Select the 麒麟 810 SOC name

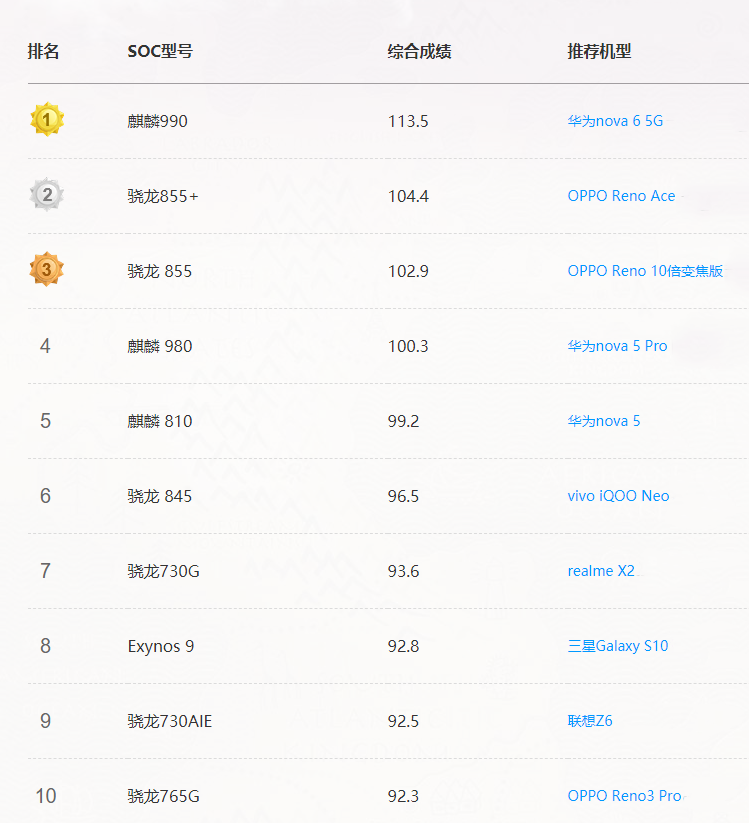pos(160,421)
